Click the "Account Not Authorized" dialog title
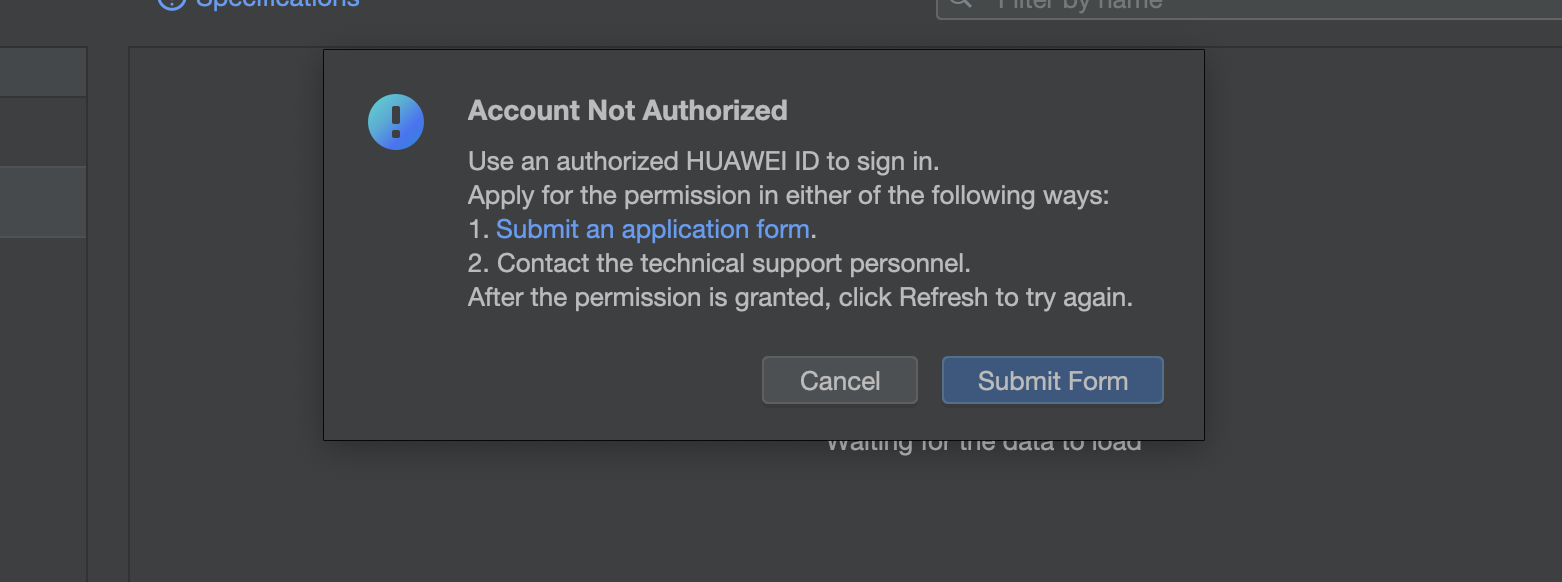The image size is (1562, 582). point(627,110)
